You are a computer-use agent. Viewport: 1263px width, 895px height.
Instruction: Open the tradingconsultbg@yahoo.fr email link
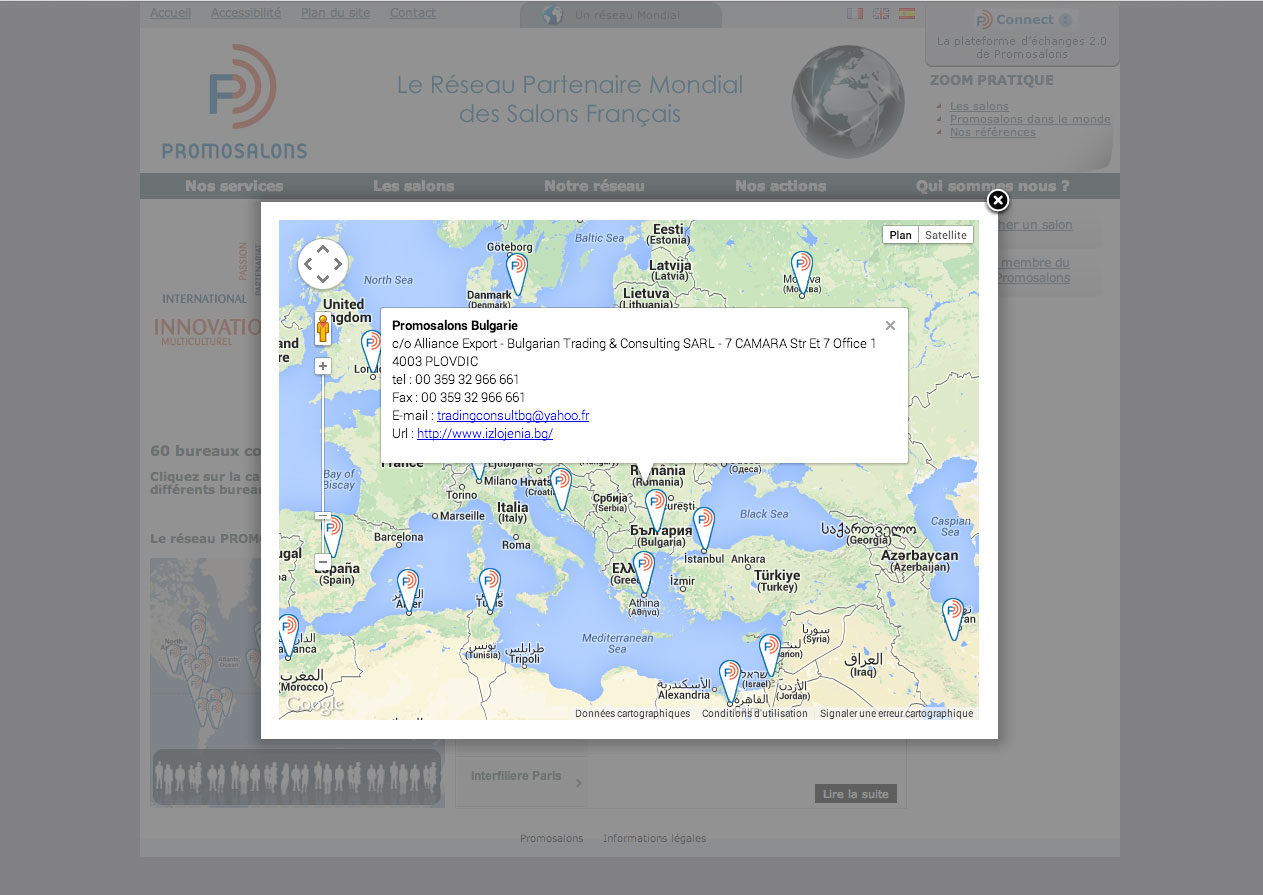click(x=513, y=415)
